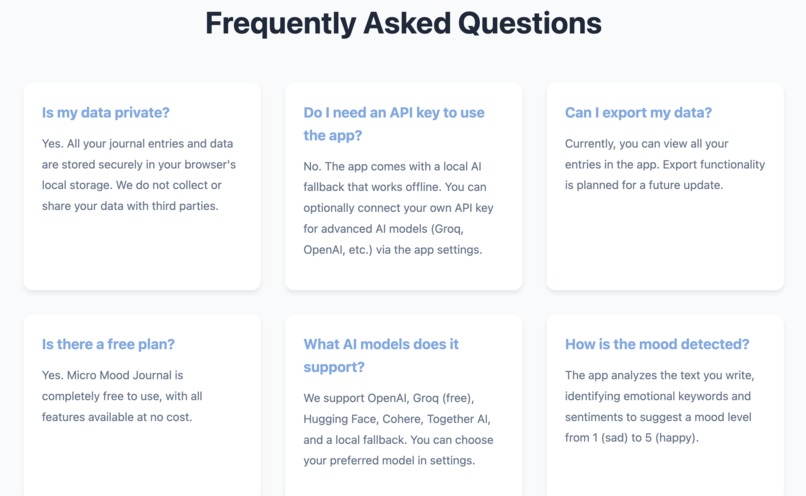Click the 'Is my data private?' card background
Viewport: 806px width, 496px height.
coord(142,252)
